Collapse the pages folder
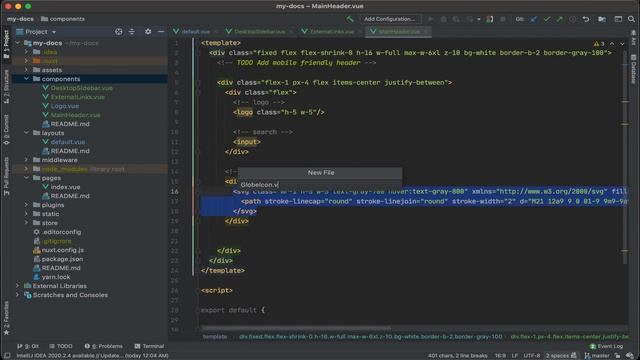This screenshot has width=640, height=360. [x=27, y=178]
